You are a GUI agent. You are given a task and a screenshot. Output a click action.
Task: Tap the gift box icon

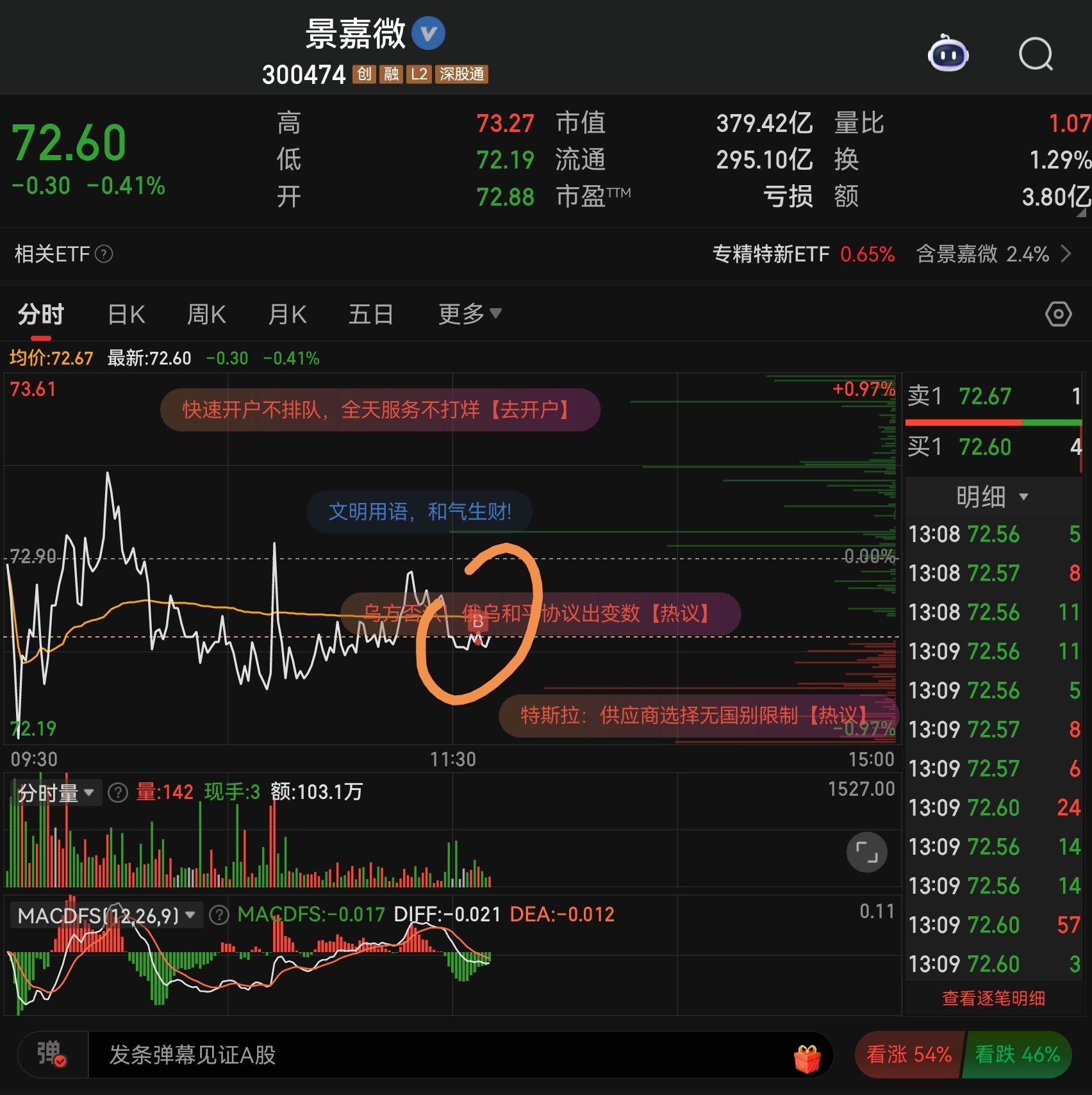click(x=807, y=1058)
